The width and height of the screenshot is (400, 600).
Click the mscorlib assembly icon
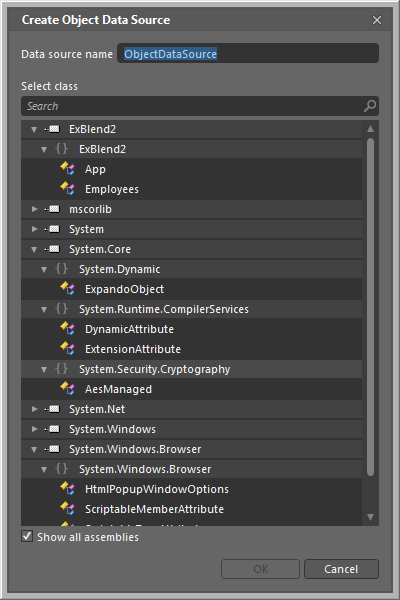pos(52,209)
